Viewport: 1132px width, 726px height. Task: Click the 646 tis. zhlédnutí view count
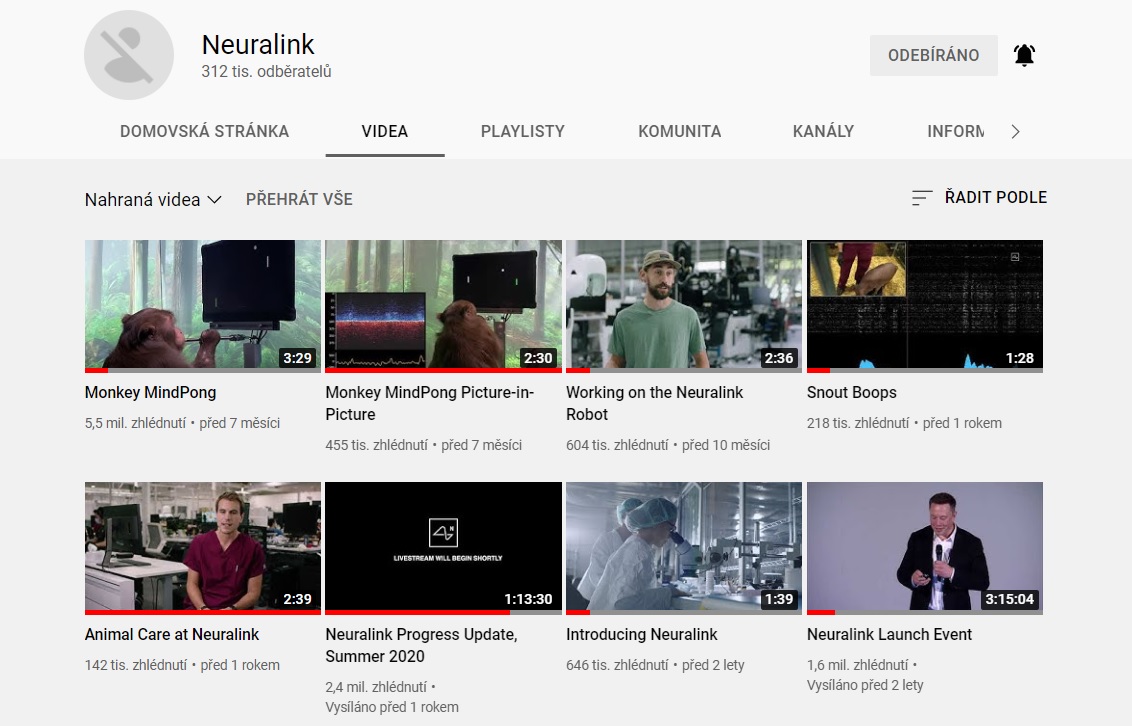coord(617,665)
